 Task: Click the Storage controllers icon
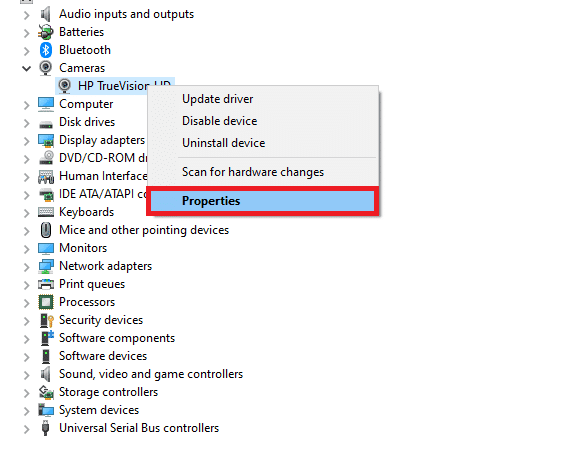[x=46, y=392]
